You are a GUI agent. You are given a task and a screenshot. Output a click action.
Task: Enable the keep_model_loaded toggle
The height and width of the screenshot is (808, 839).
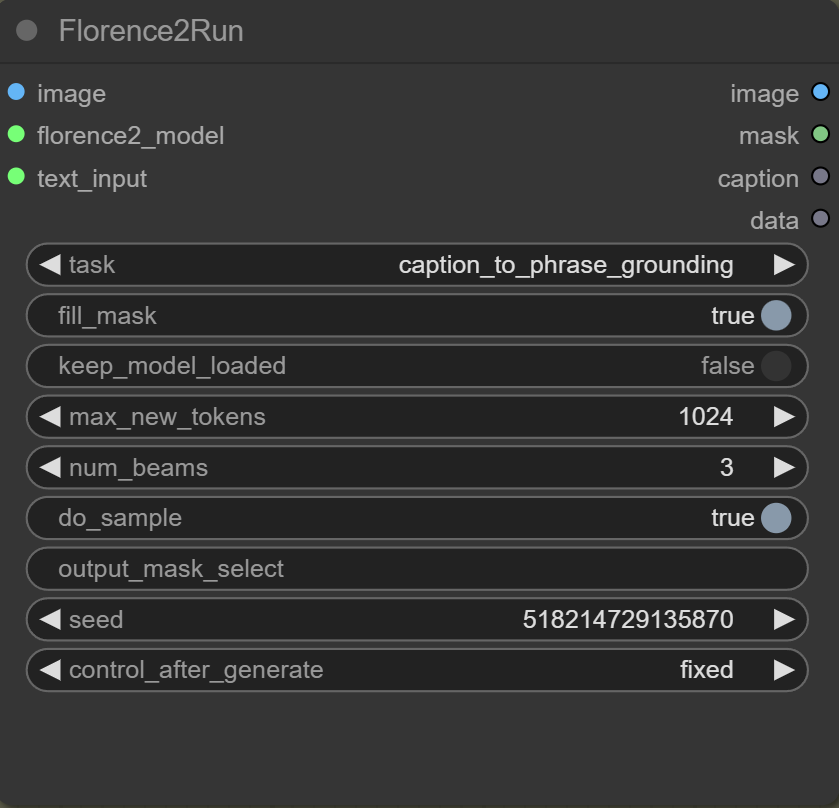[x=775, y=366]
